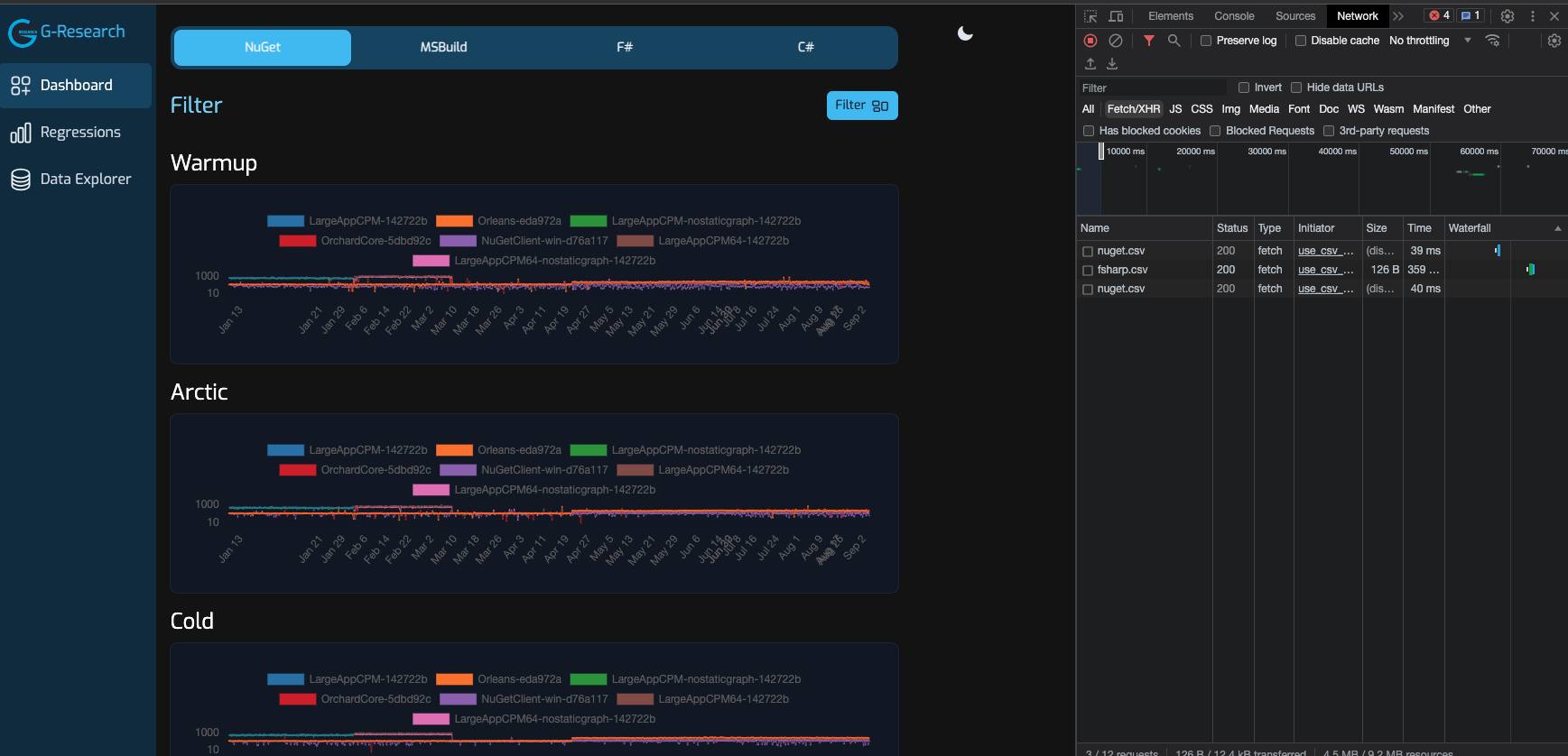
Task: Open the DevTools three-dot menu
Action: click(1532, 16)
